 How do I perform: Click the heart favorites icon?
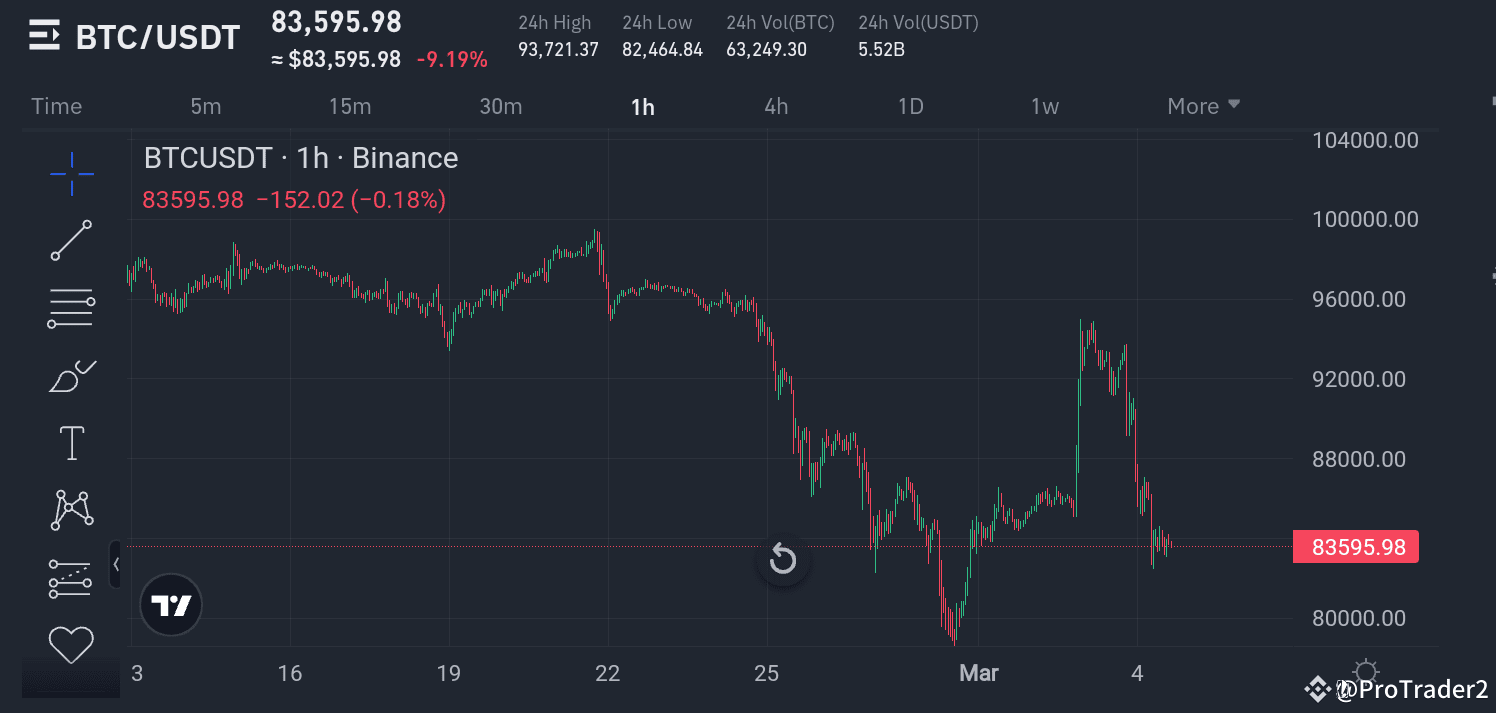point(72,645)
